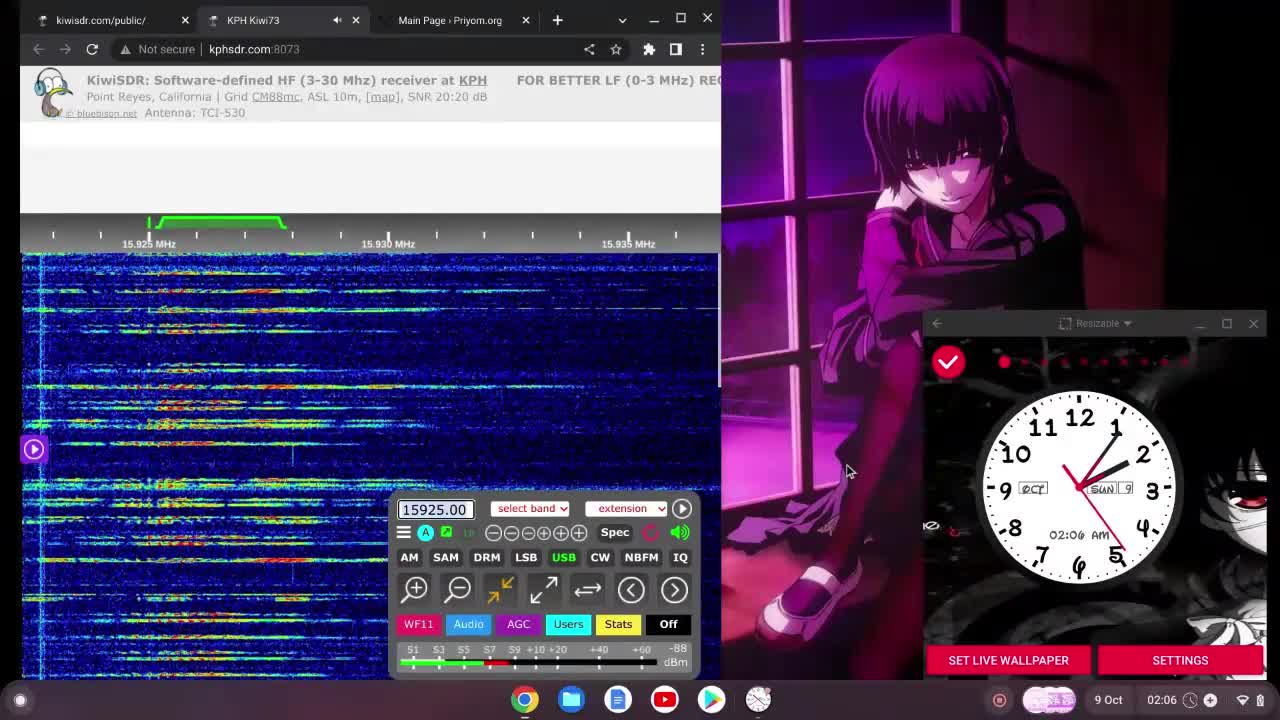Viewport: 1280px width, 720px height.
Task: Click back arrow in clock app window
Action: 937,323
